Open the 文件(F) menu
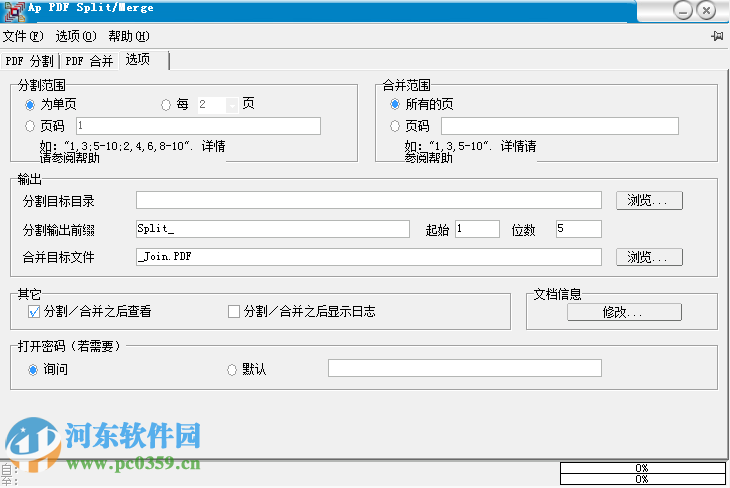Image resolution: width=730 pixels, height=488 pixels. [x=23, y=36]
